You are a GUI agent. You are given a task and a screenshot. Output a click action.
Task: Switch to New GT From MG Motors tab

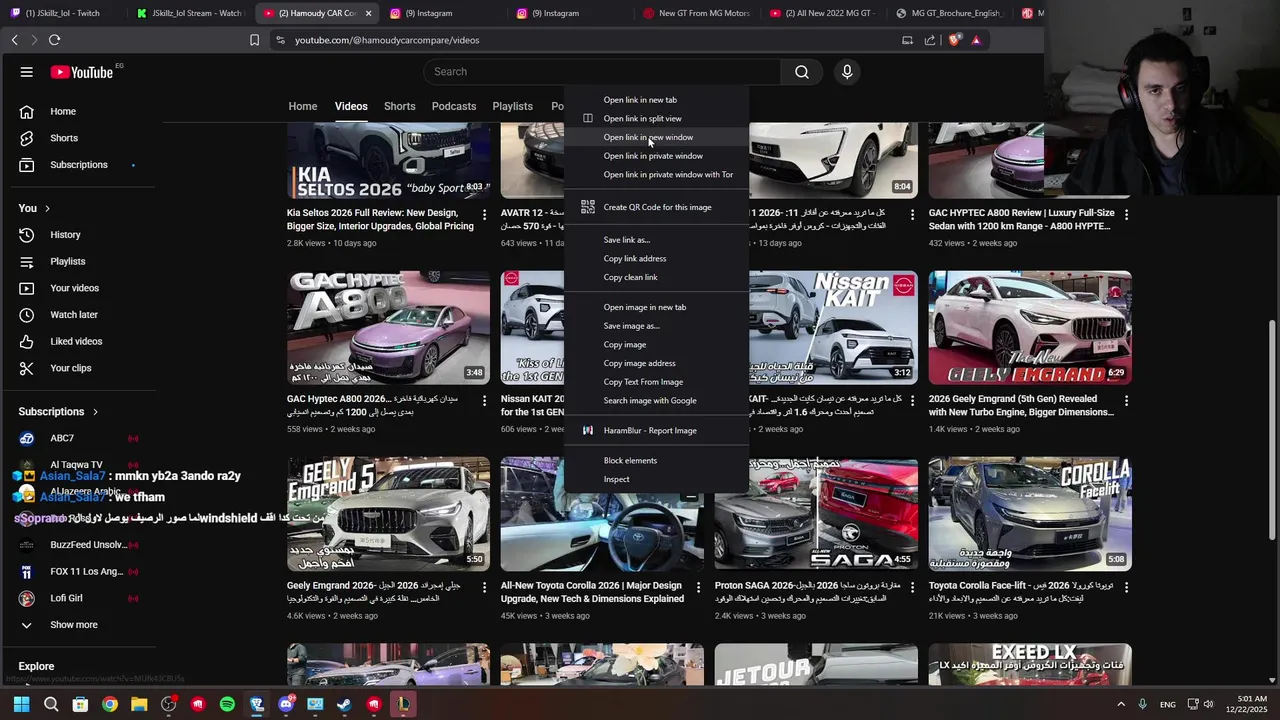(x=697, y=13)
